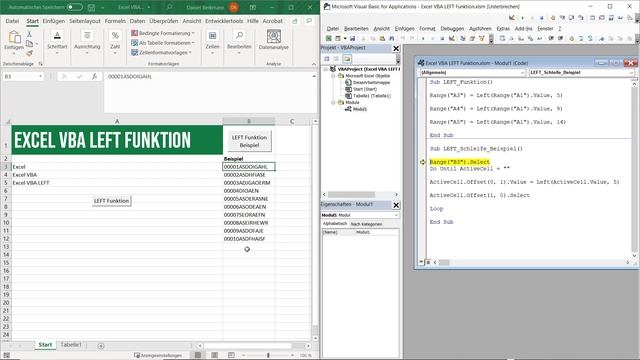This screenshot has width=640, height=360.
Task: Switch code window to Procedure View
Action: [421, 262]
